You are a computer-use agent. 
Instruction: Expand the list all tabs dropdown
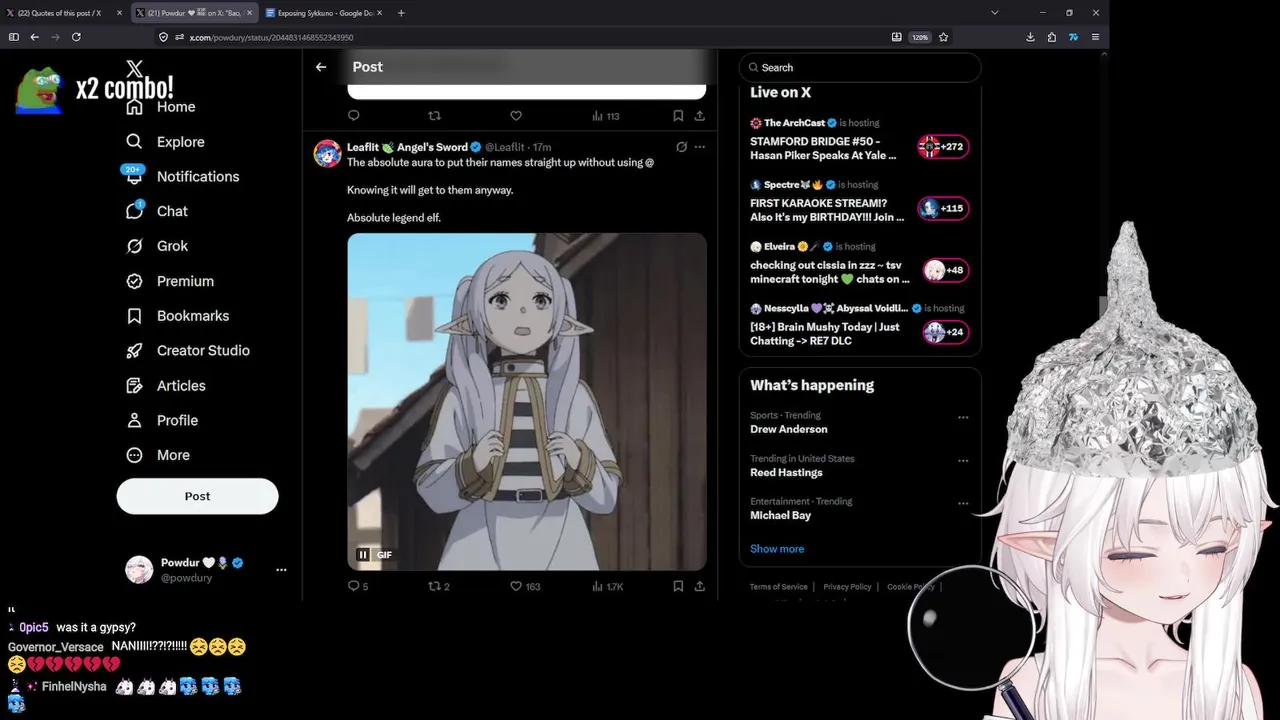coord(994,13)
